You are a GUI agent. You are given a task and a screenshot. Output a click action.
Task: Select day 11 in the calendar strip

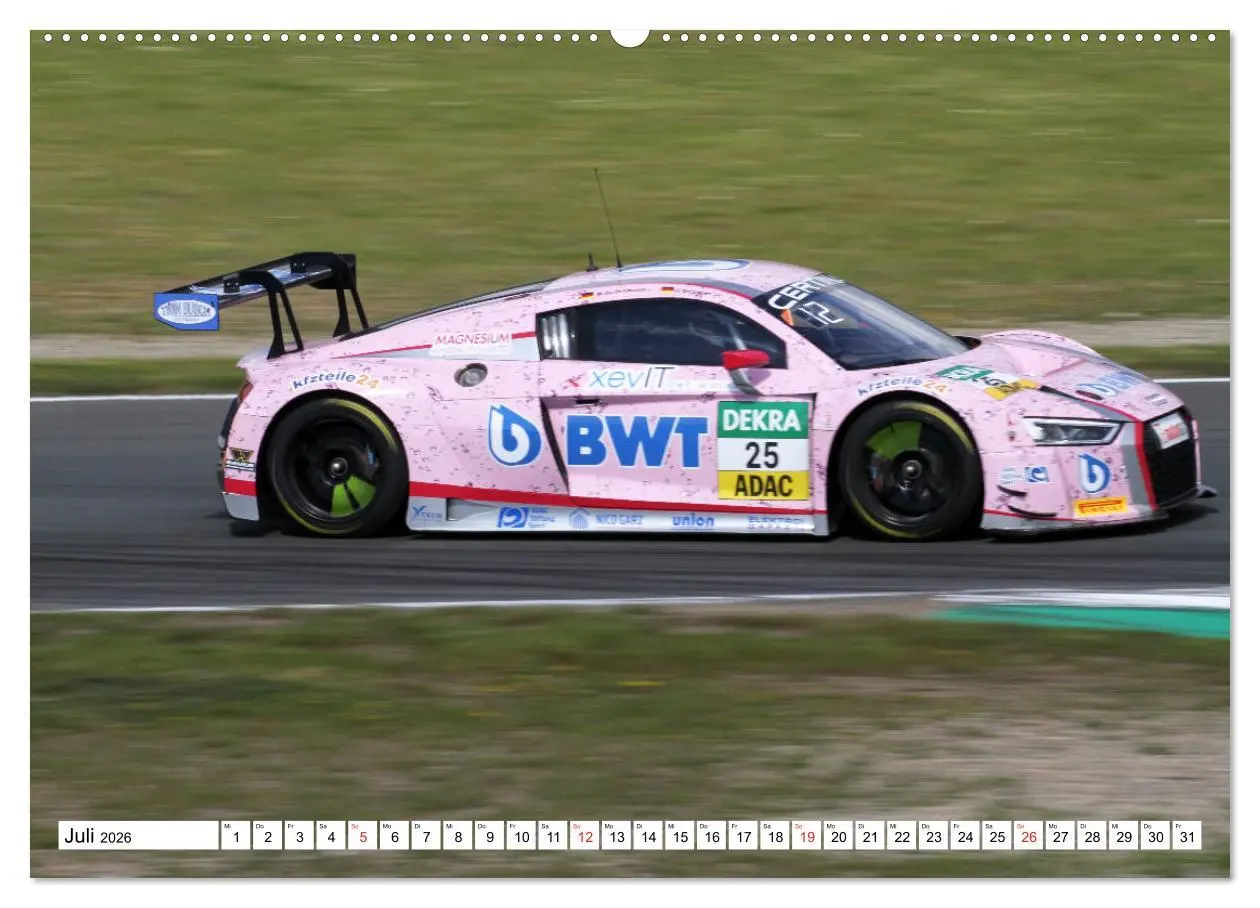553,836
